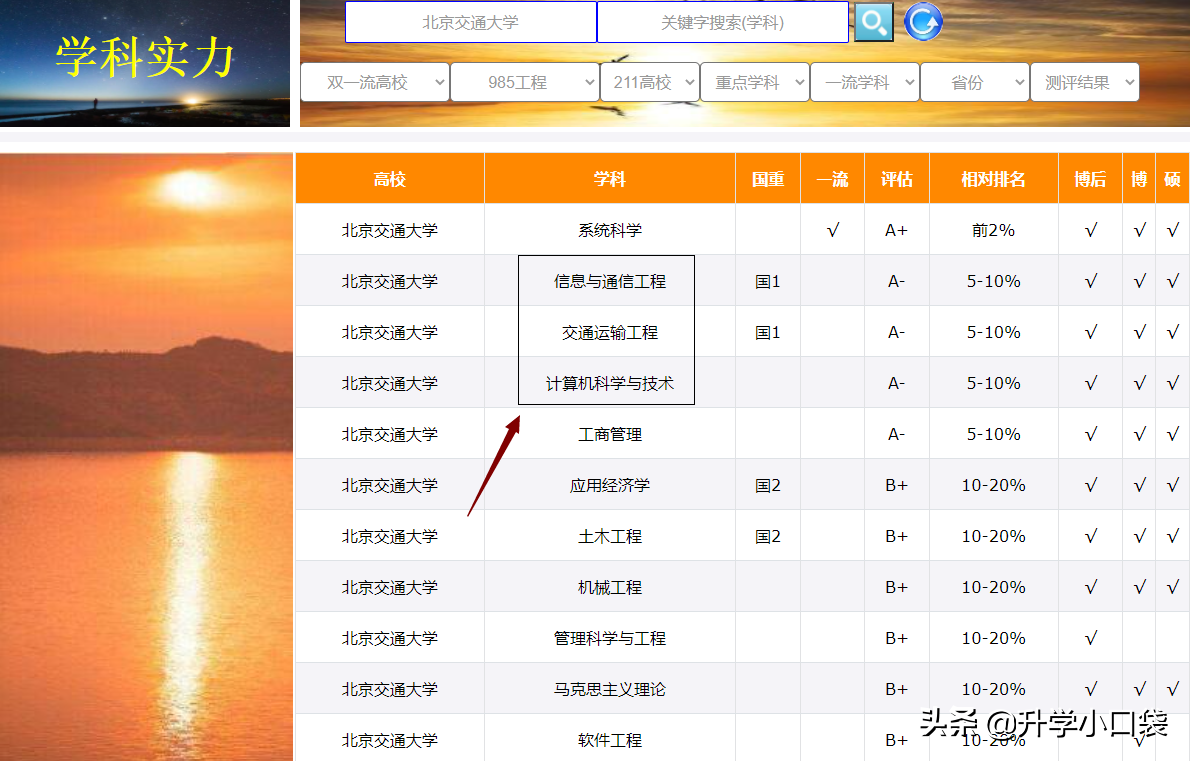
Task: Select the 软件工程 subject entry
Action: (x=610, y=739)
